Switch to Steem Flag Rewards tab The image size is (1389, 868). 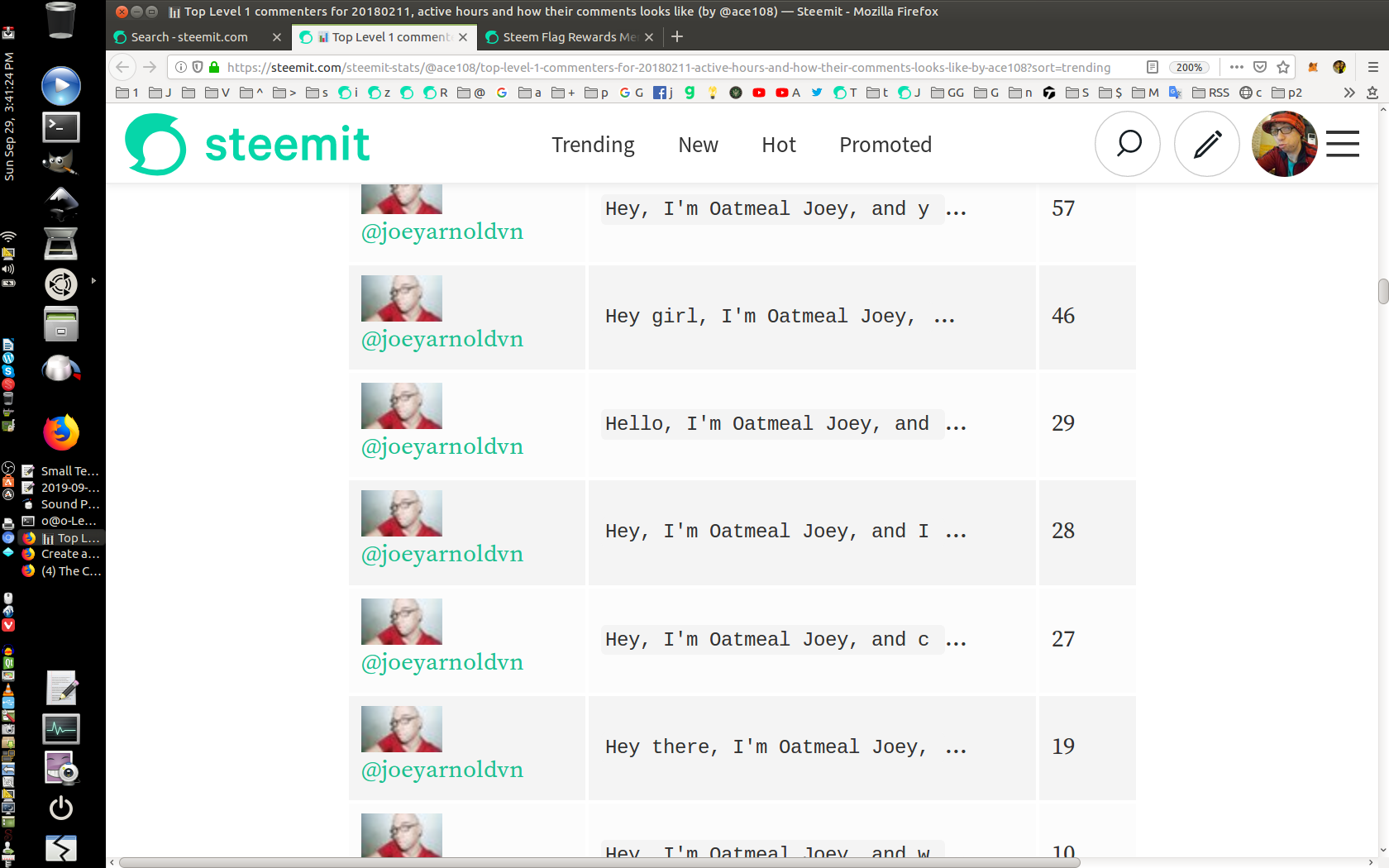click(570, 37)
